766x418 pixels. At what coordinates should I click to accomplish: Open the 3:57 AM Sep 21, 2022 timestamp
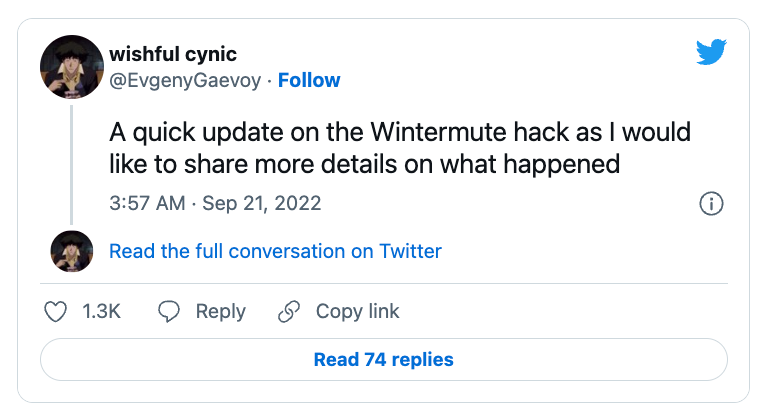(x=215, y=203)
